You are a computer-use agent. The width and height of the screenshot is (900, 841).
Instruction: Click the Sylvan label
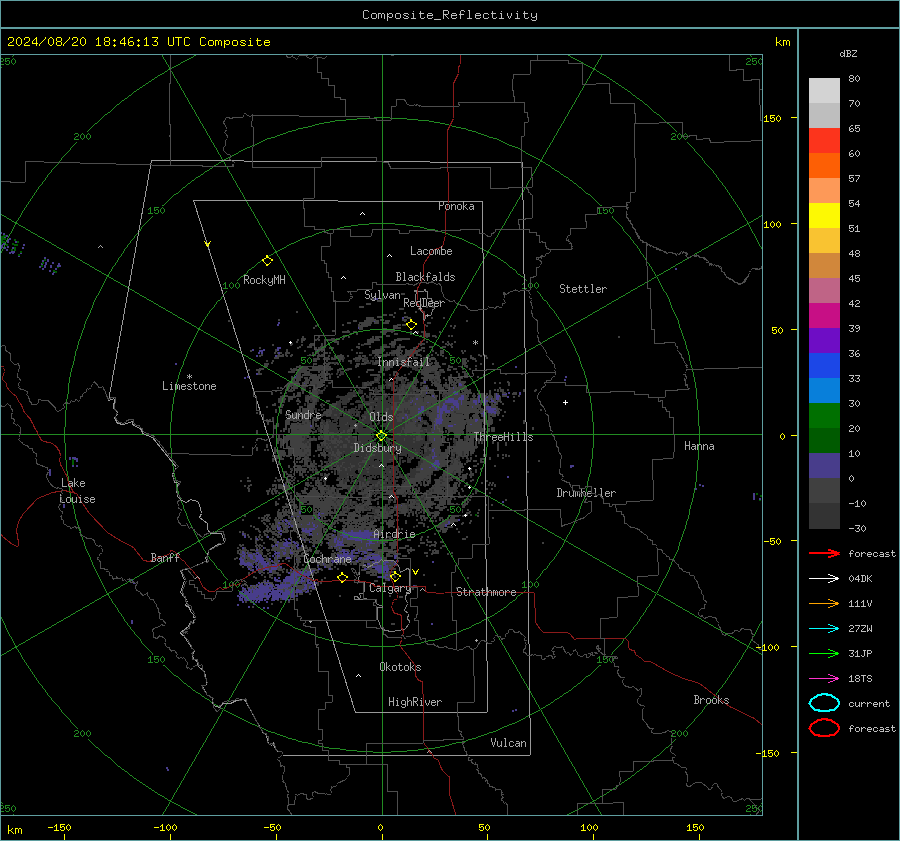coord(382,295)
